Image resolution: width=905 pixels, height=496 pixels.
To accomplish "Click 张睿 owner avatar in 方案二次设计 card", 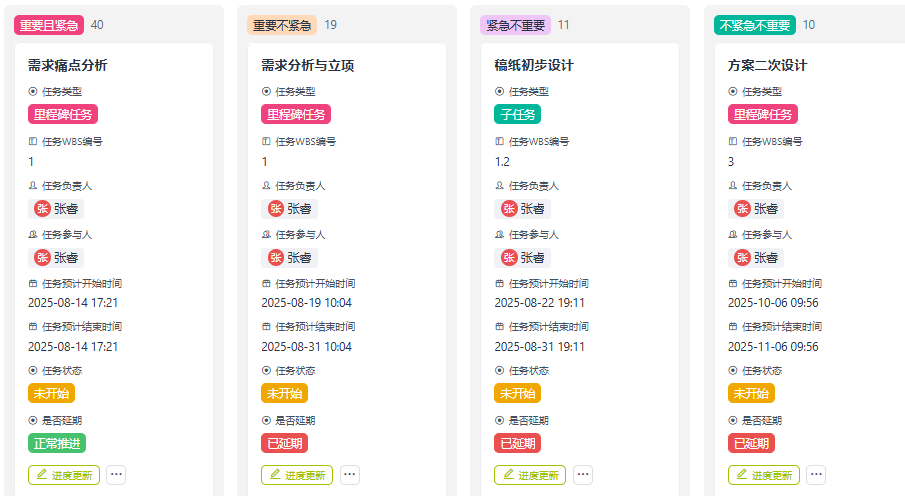I will 742,208.
